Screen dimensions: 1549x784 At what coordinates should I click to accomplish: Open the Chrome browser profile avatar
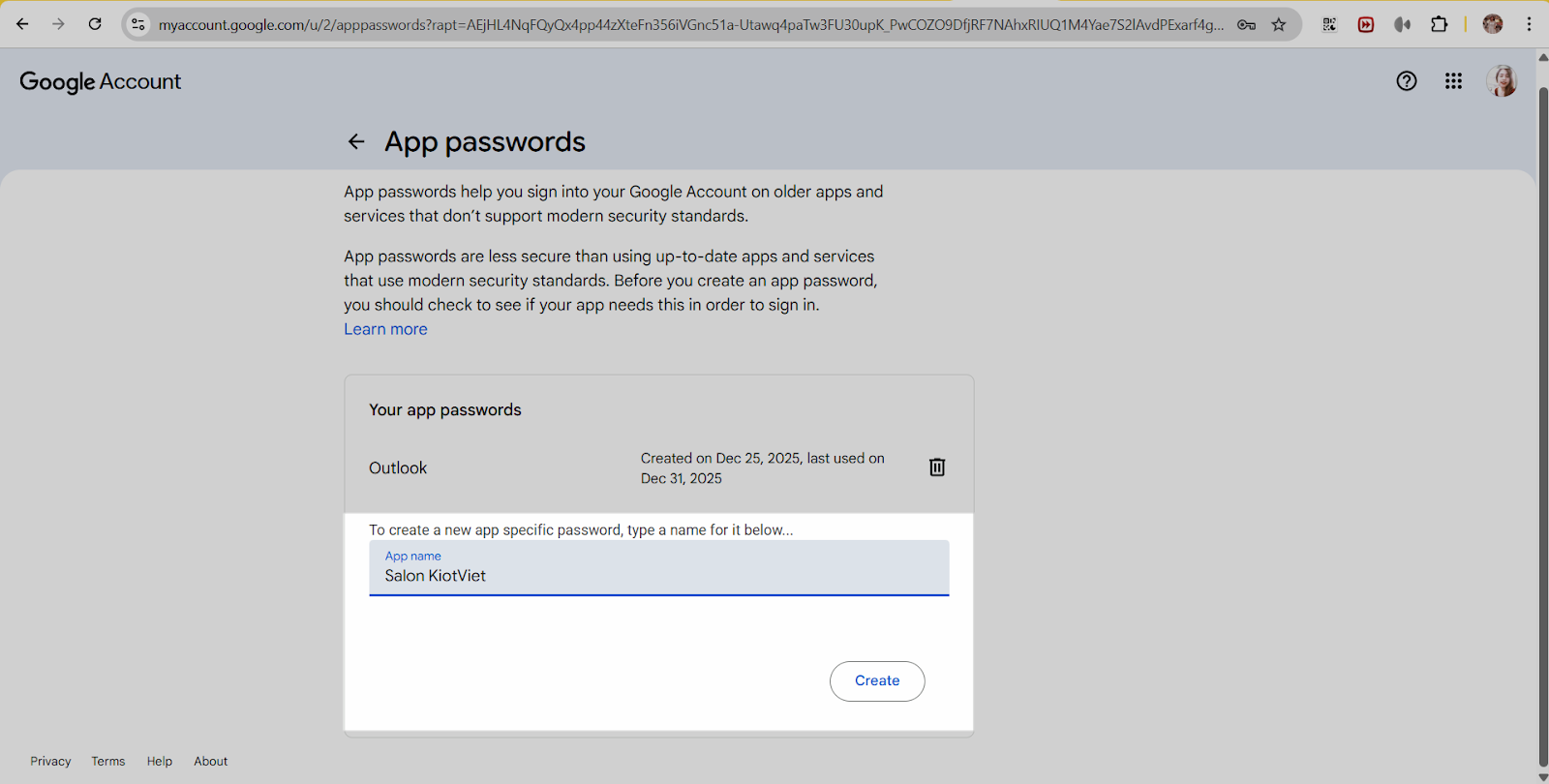(1492, 24)
